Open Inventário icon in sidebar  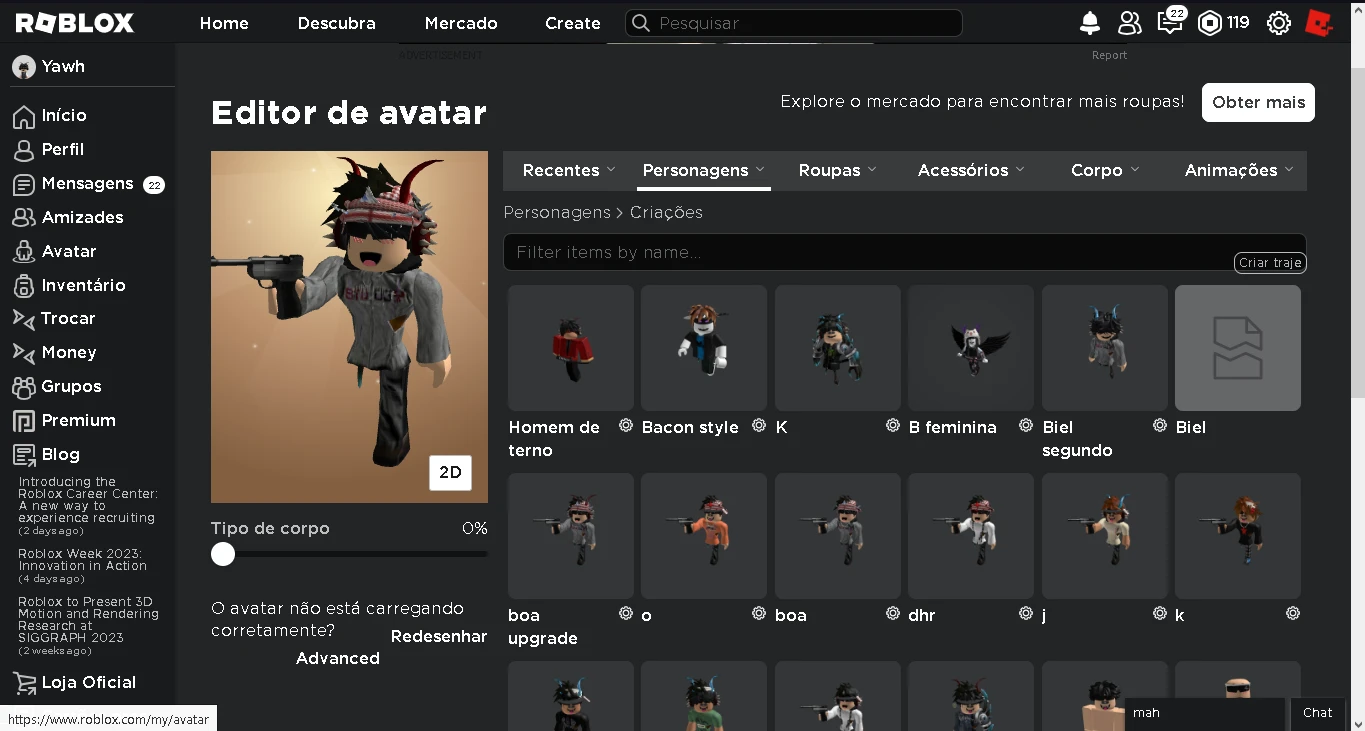click(24, 286)
